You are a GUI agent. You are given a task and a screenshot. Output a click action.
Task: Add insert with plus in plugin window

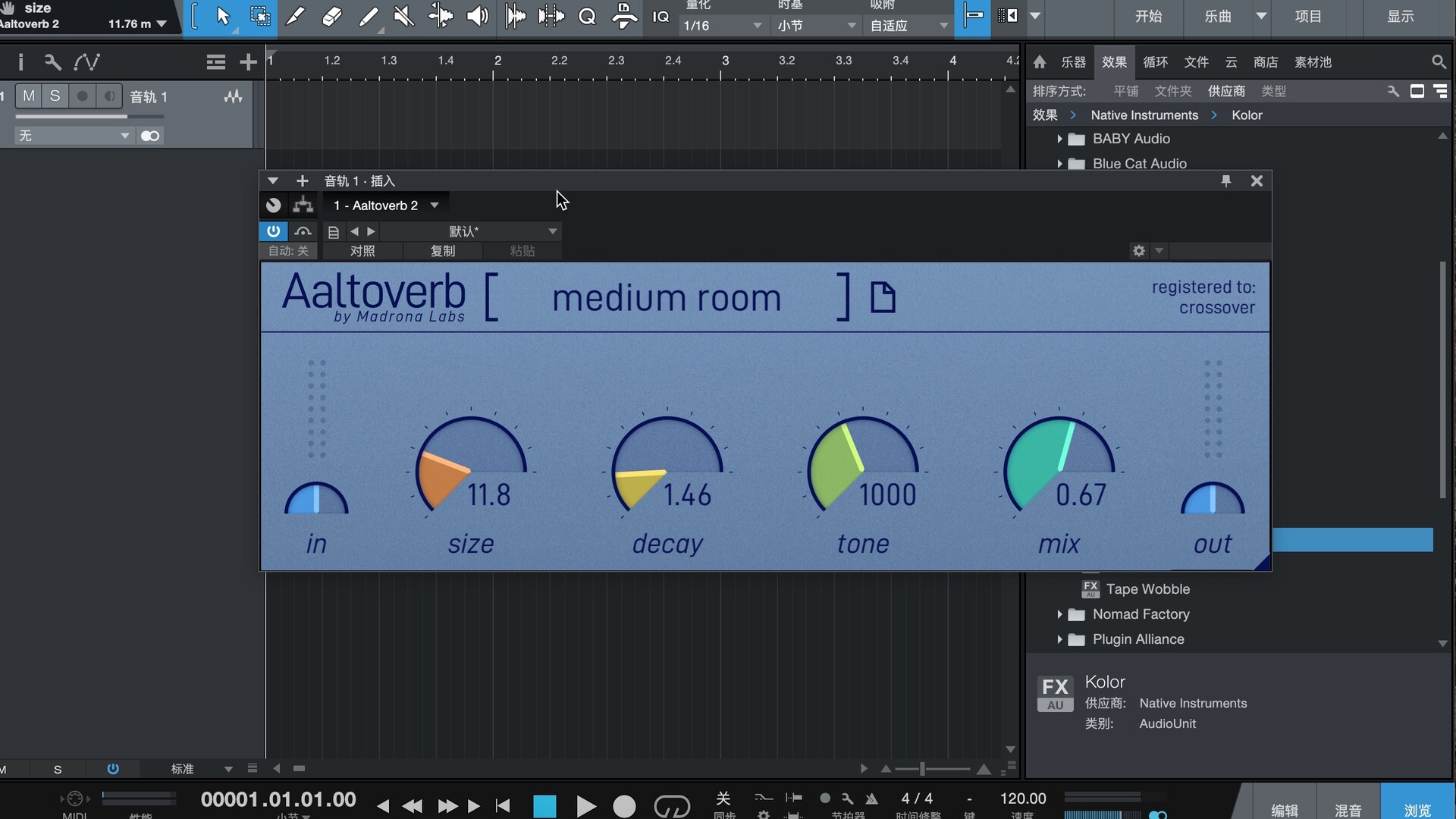point(302,181)
